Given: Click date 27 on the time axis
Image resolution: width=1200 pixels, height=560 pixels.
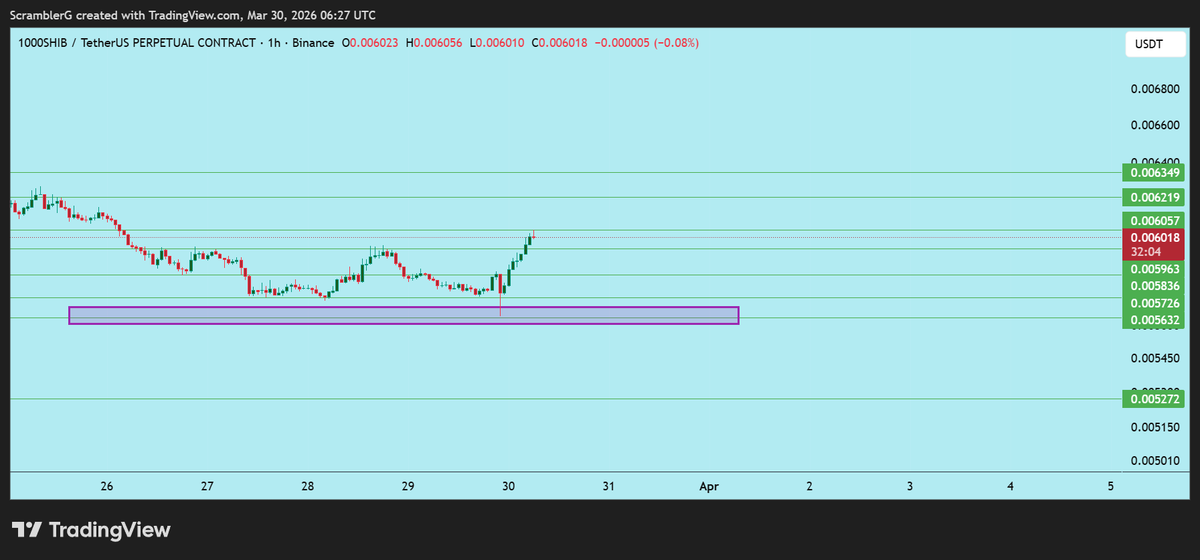Looking at the screenshot, I should (x=207, y=486).
